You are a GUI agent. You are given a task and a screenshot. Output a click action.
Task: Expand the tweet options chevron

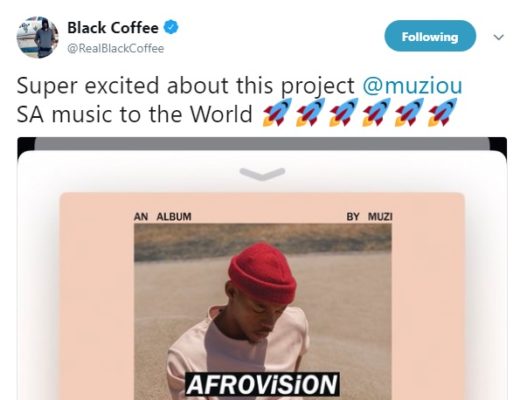(x=498, y=37)
